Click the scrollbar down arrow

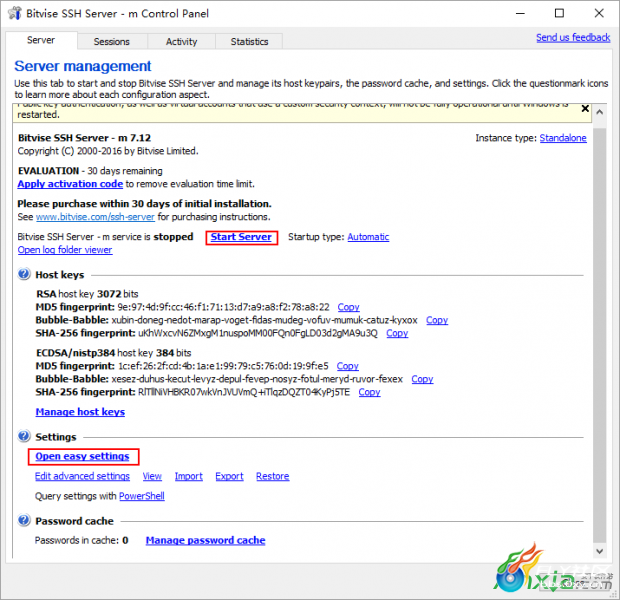click(599, 551)
